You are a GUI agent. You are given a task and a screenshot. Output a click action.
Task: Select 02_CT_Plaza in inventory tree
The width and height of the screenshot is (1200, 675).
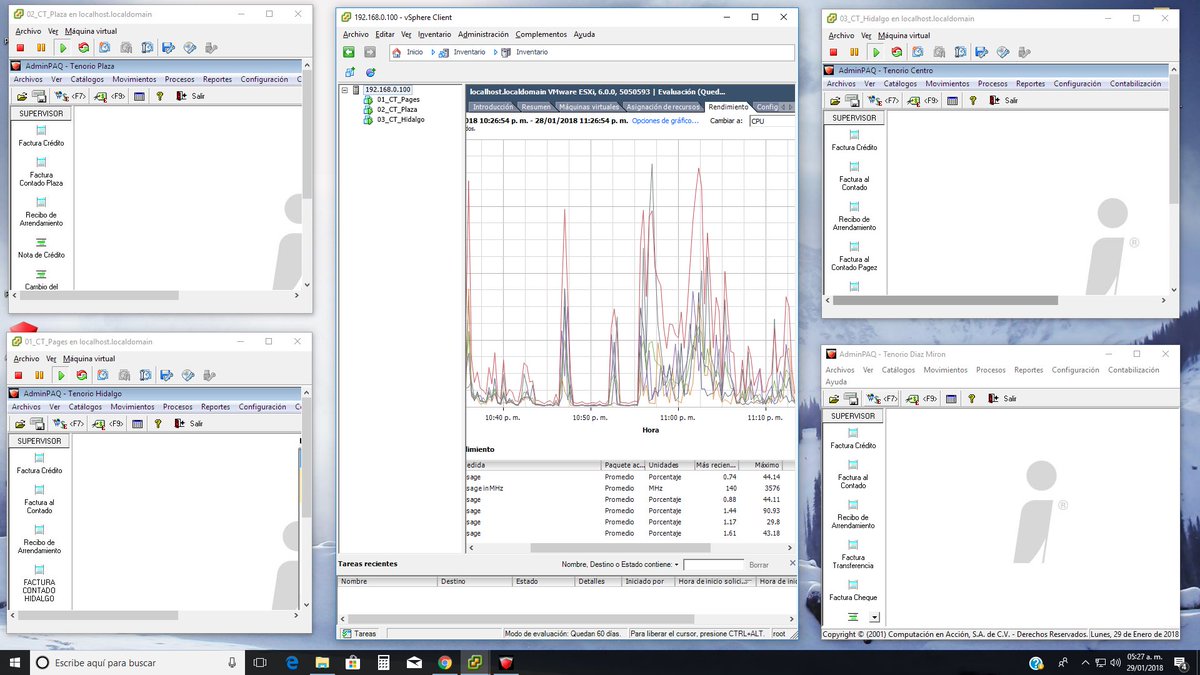pos(396,109)
